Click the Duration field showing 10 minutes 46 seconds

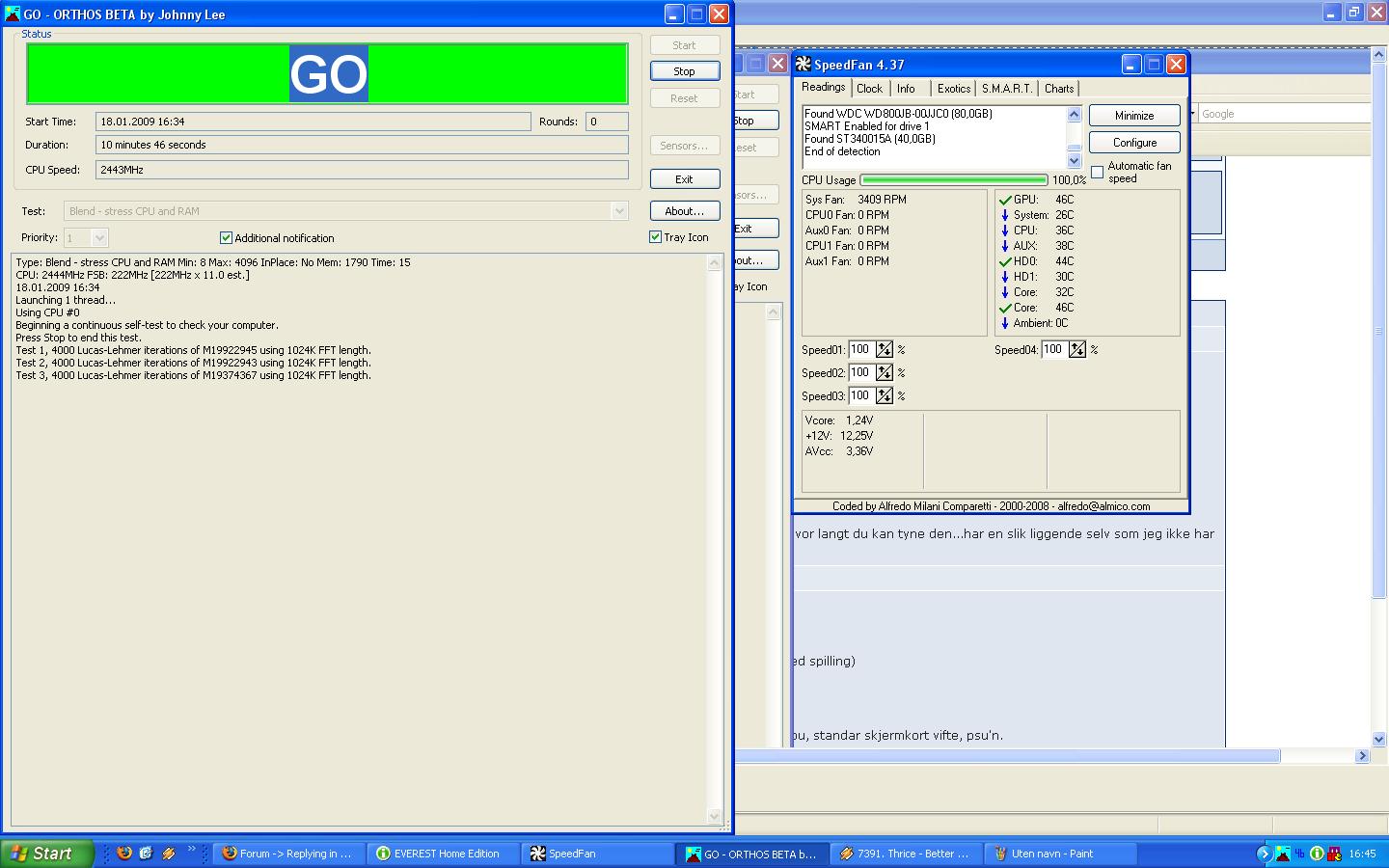(x=362, y=145)
